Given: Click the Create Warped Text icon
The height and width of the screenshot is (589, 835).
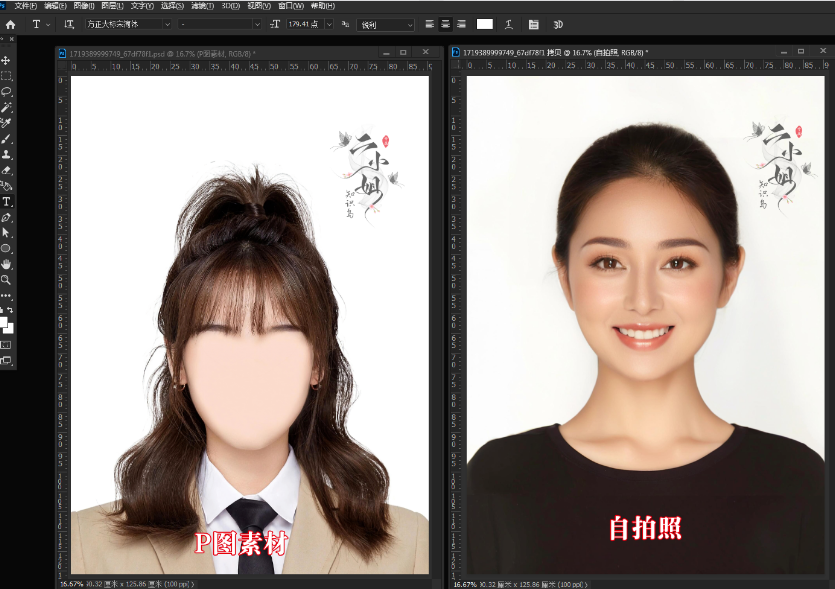Looking at the screenshot, I should (509, 24).
